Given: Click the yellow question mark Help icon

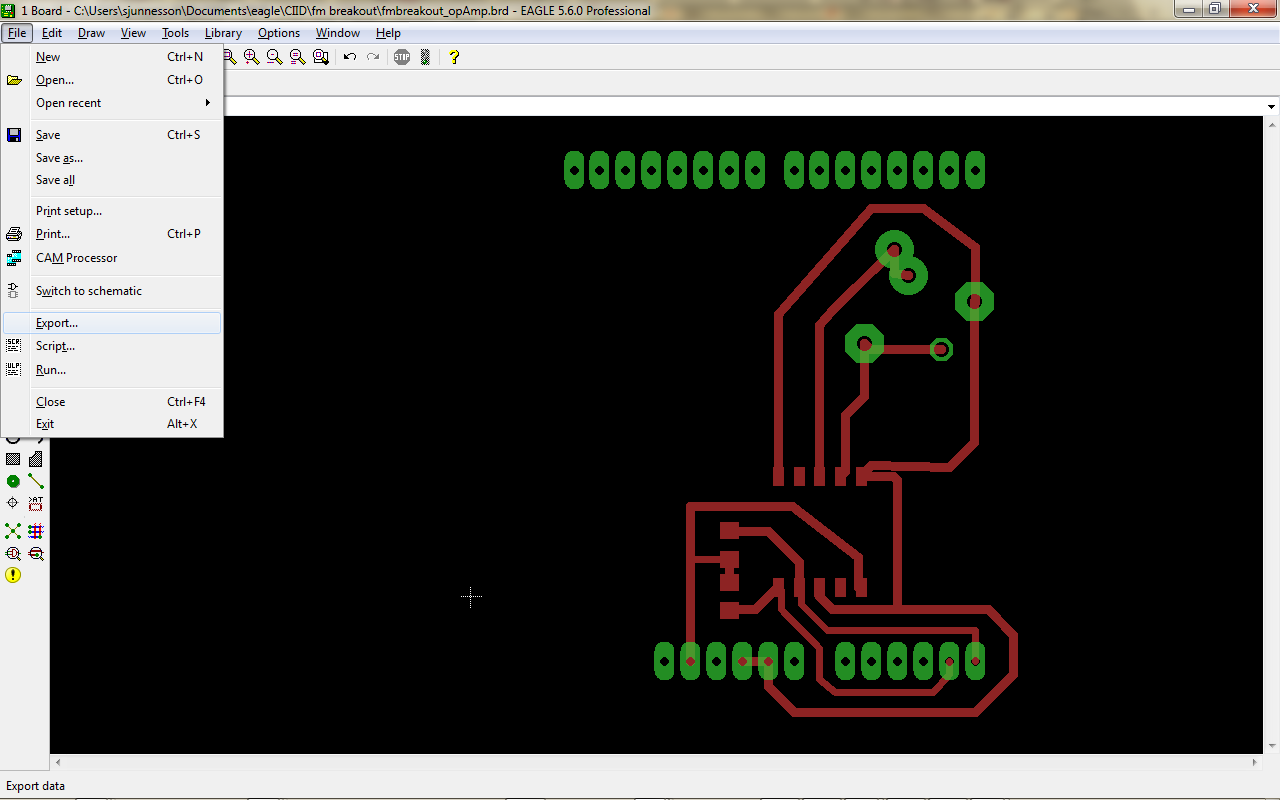Looking at the screenshot, I should (454, 57).
